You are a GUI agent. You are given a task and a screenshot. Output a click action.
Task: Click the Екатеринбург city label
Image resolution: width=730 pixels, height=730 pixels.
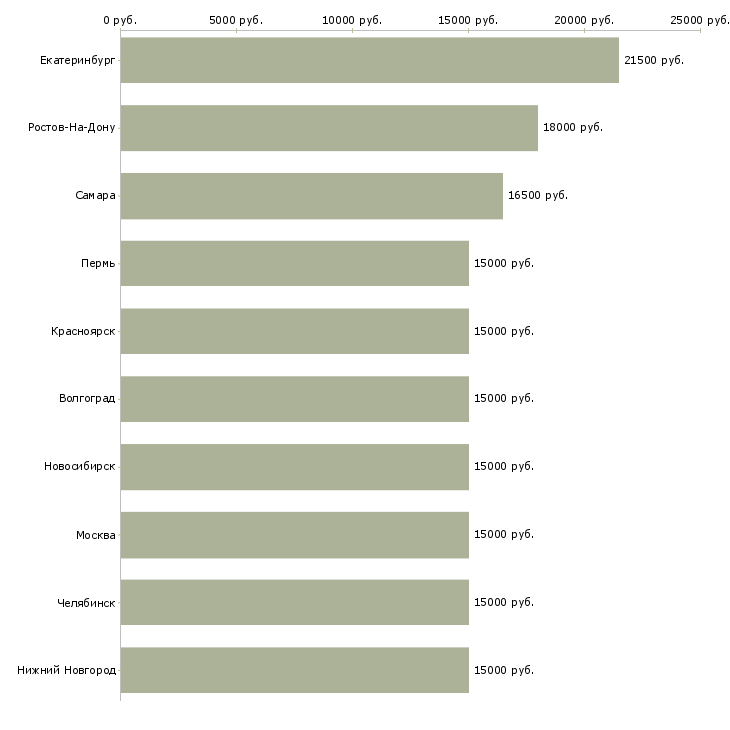[78, 60]
